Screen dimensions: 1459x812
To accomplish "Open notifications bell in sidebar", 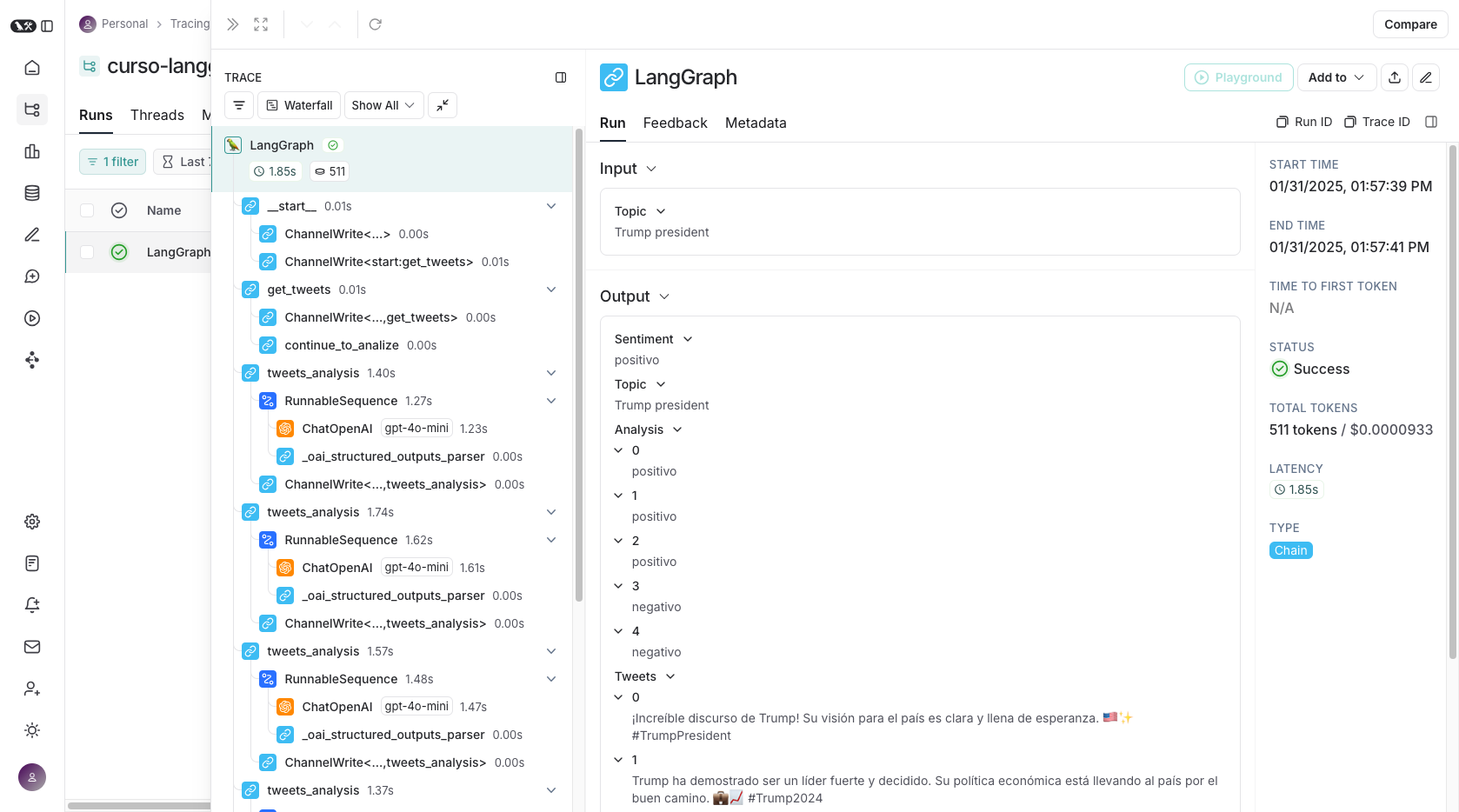I will click(32, 605).
